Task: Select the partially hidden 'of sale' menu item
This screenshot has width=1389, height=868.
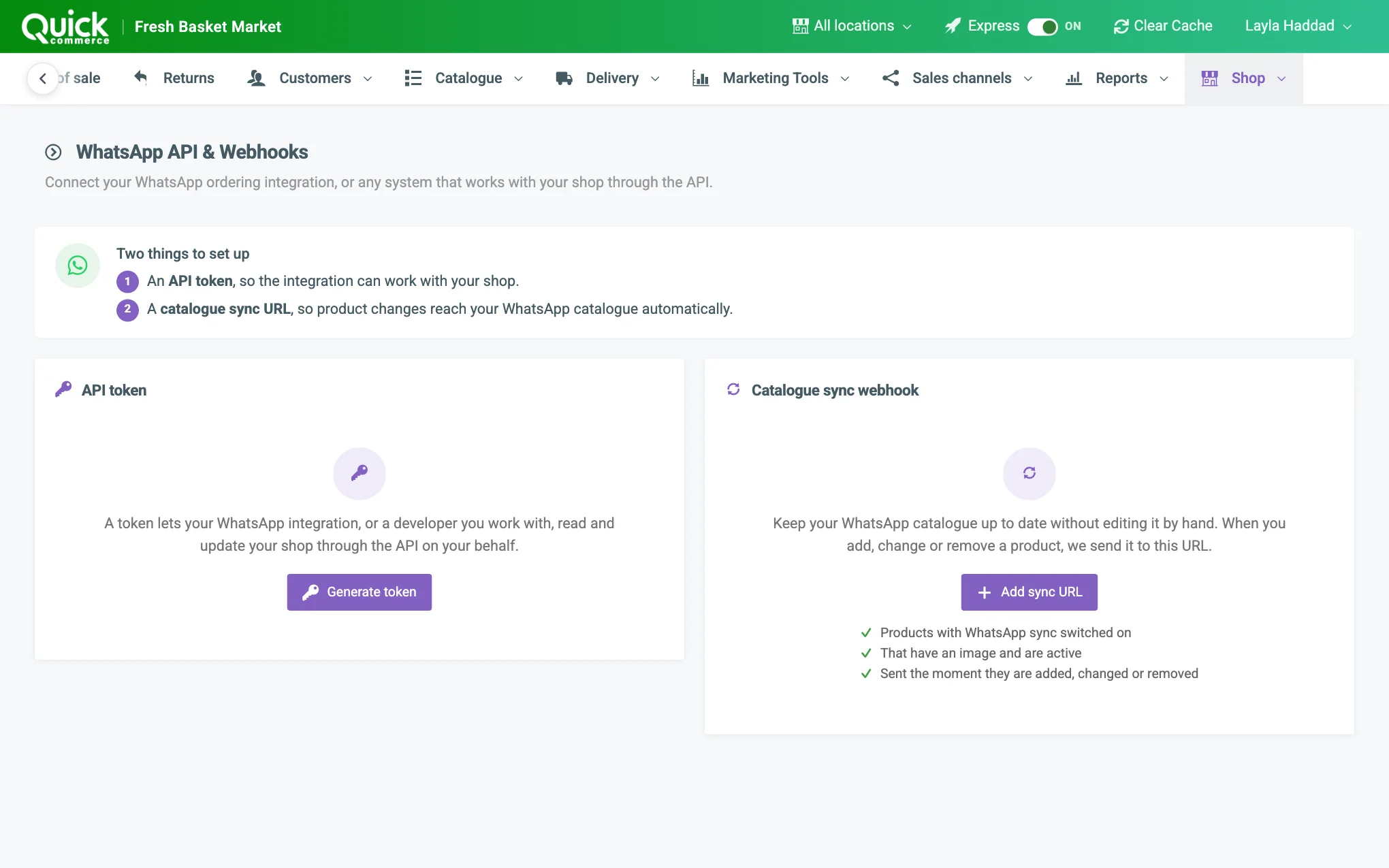Action: [x=80, y=78]
